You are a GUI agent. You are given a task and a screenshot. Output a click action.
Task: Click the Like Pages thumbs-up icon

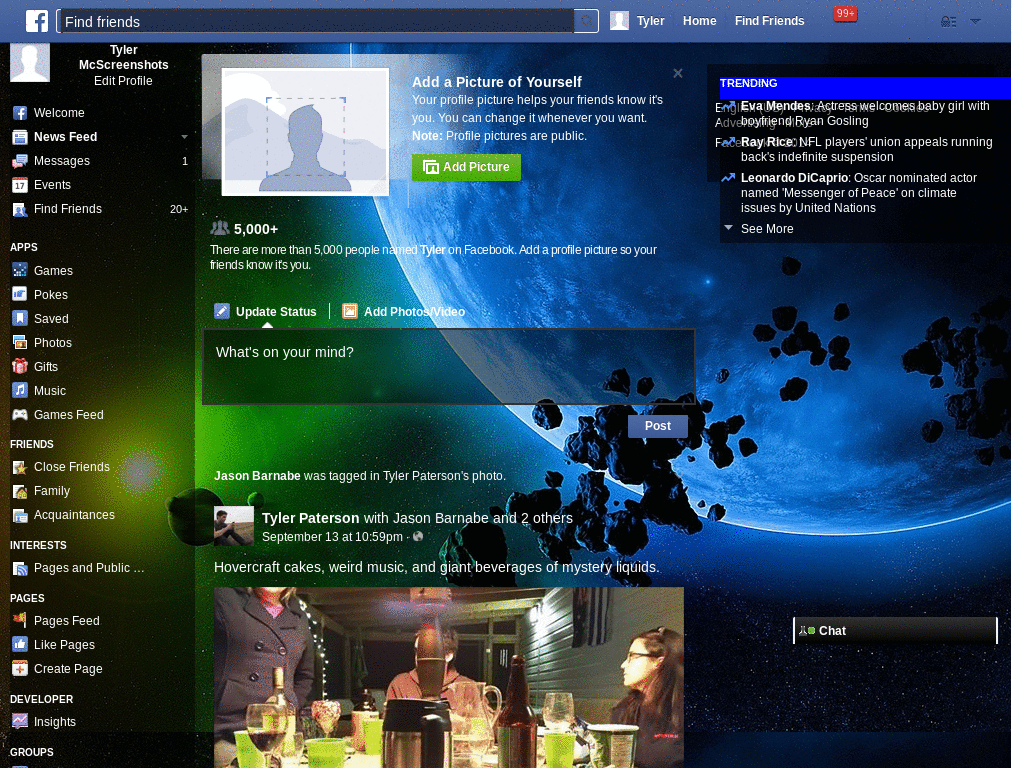[x=20, y=645]
